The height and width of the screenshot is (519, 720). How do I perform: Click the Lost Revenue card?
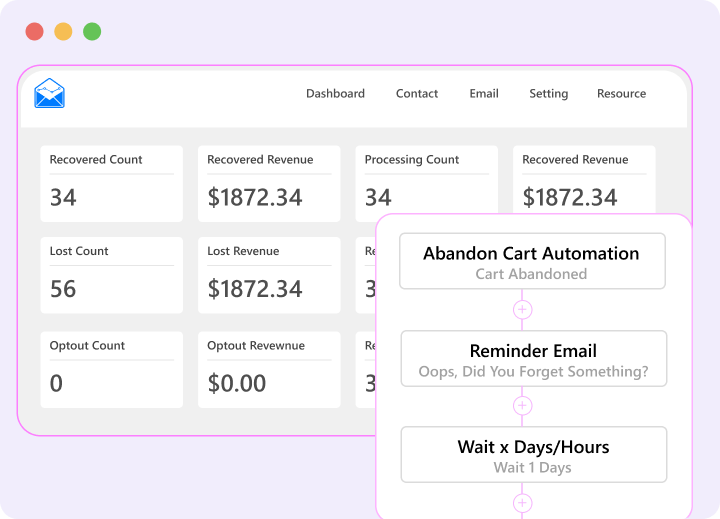(269, 275)
